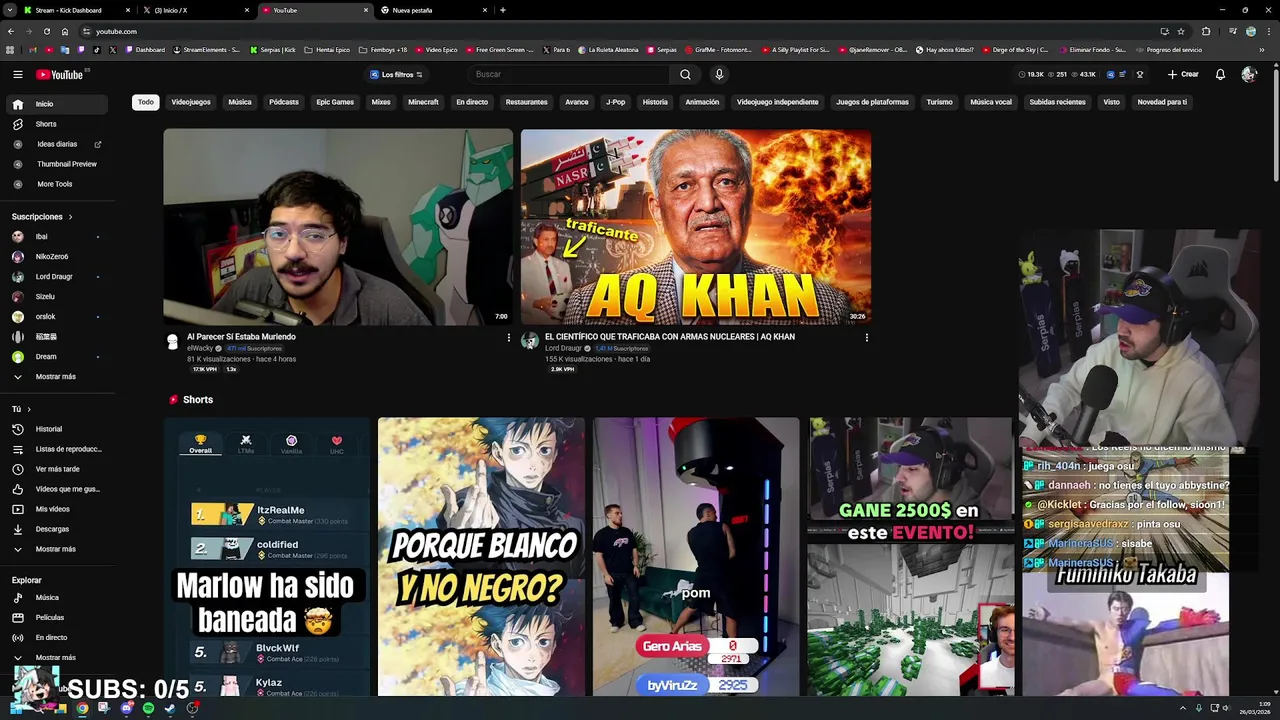Screen dimensions: 1280x720
Task: Open Mis vídeos in sidebar
Action: [x=56, y=509]
